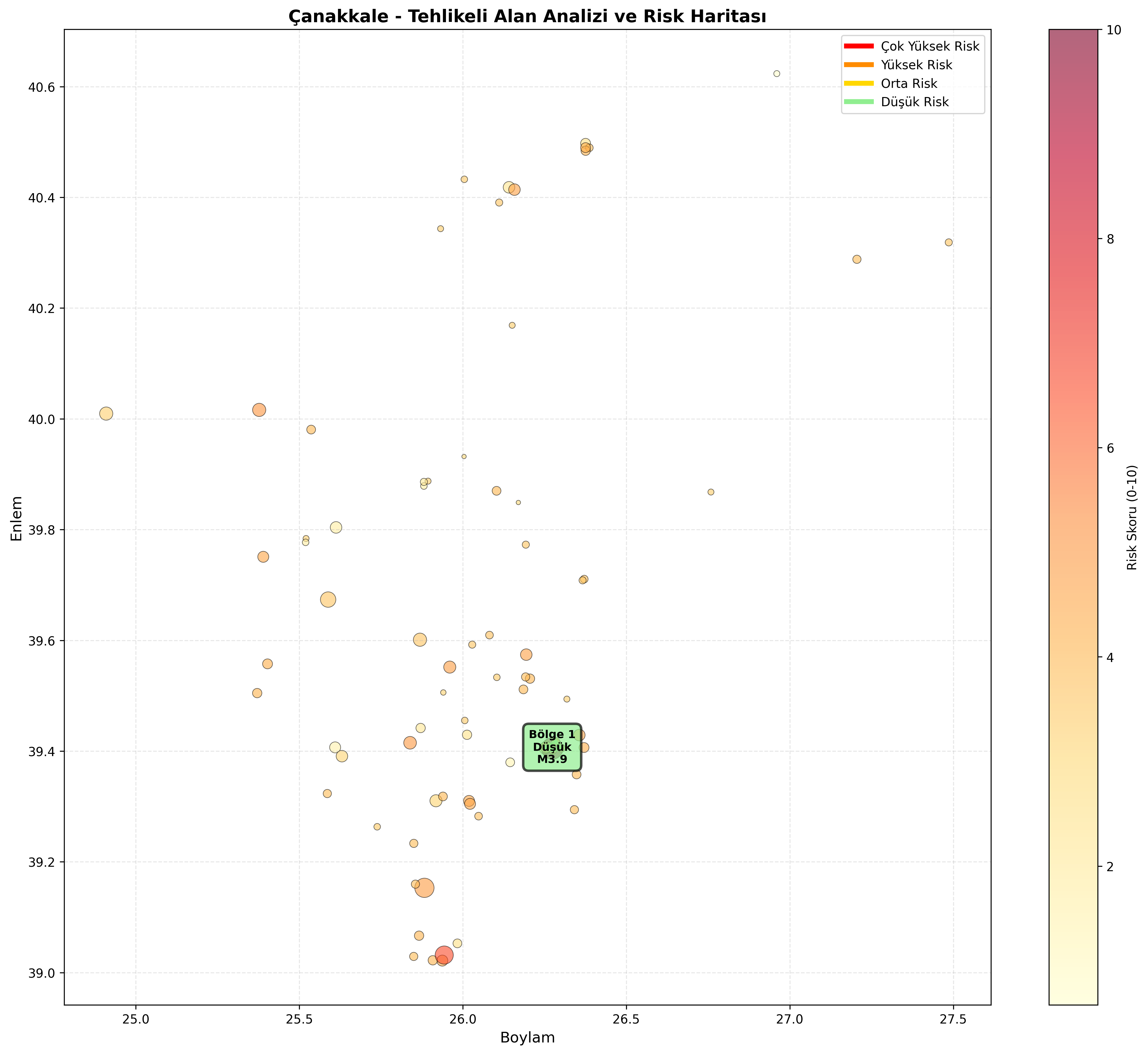Click the 'Yüksek Risk' legend label
Image resolution: width=1148 pixels, height=1054 pixels.
916,65
